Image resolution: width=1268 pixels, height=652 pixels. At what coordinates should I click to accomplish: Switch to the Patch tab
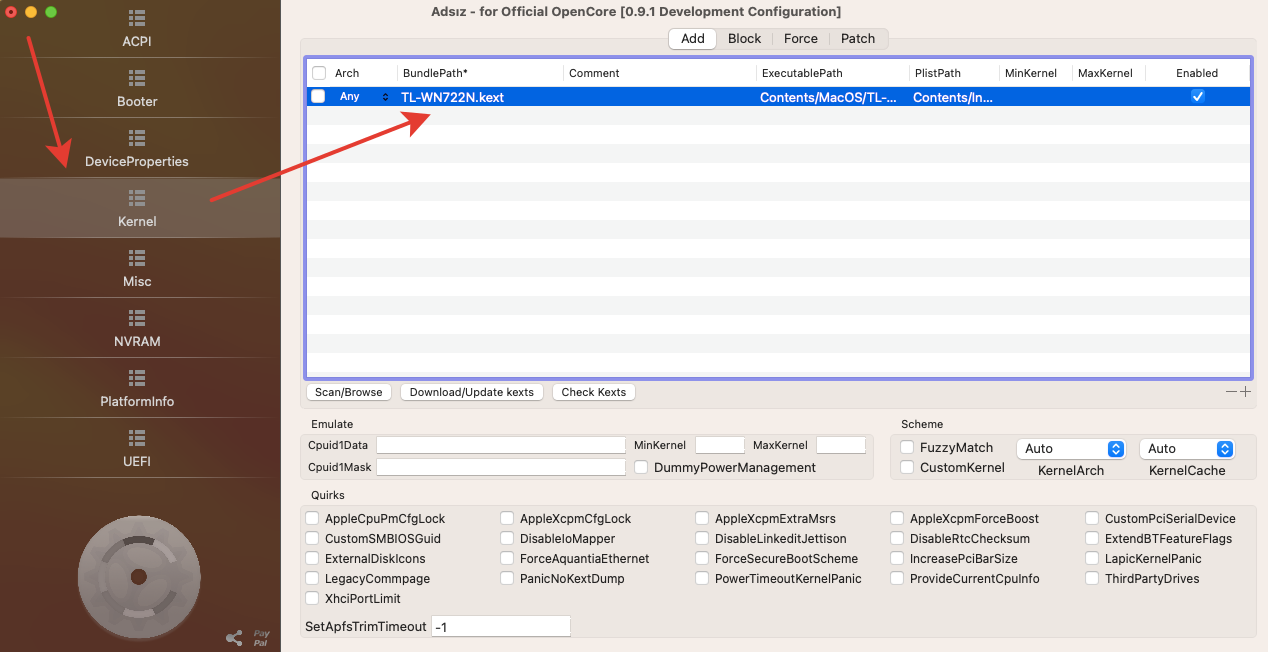[x=857, y=39]
